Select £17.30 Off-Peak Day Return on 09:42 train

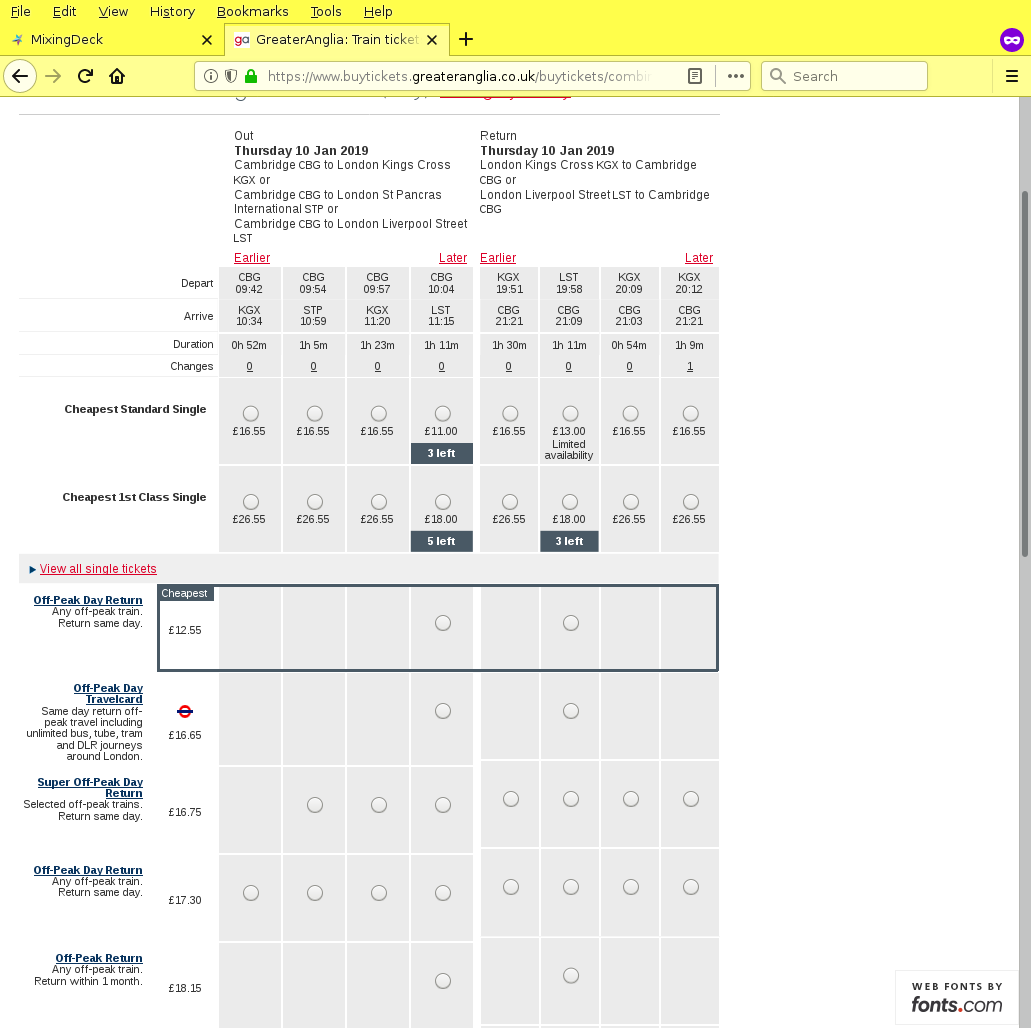[x=251, y=893]
